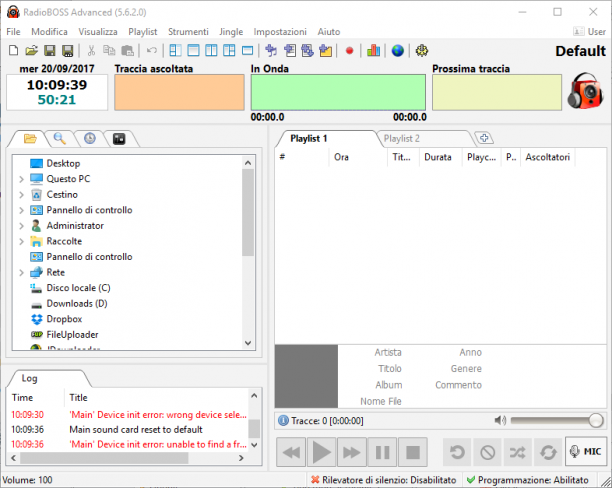Paste with the clipboard toolbar icon
This screenshot has height=488, width=612.
pos(128,51)
